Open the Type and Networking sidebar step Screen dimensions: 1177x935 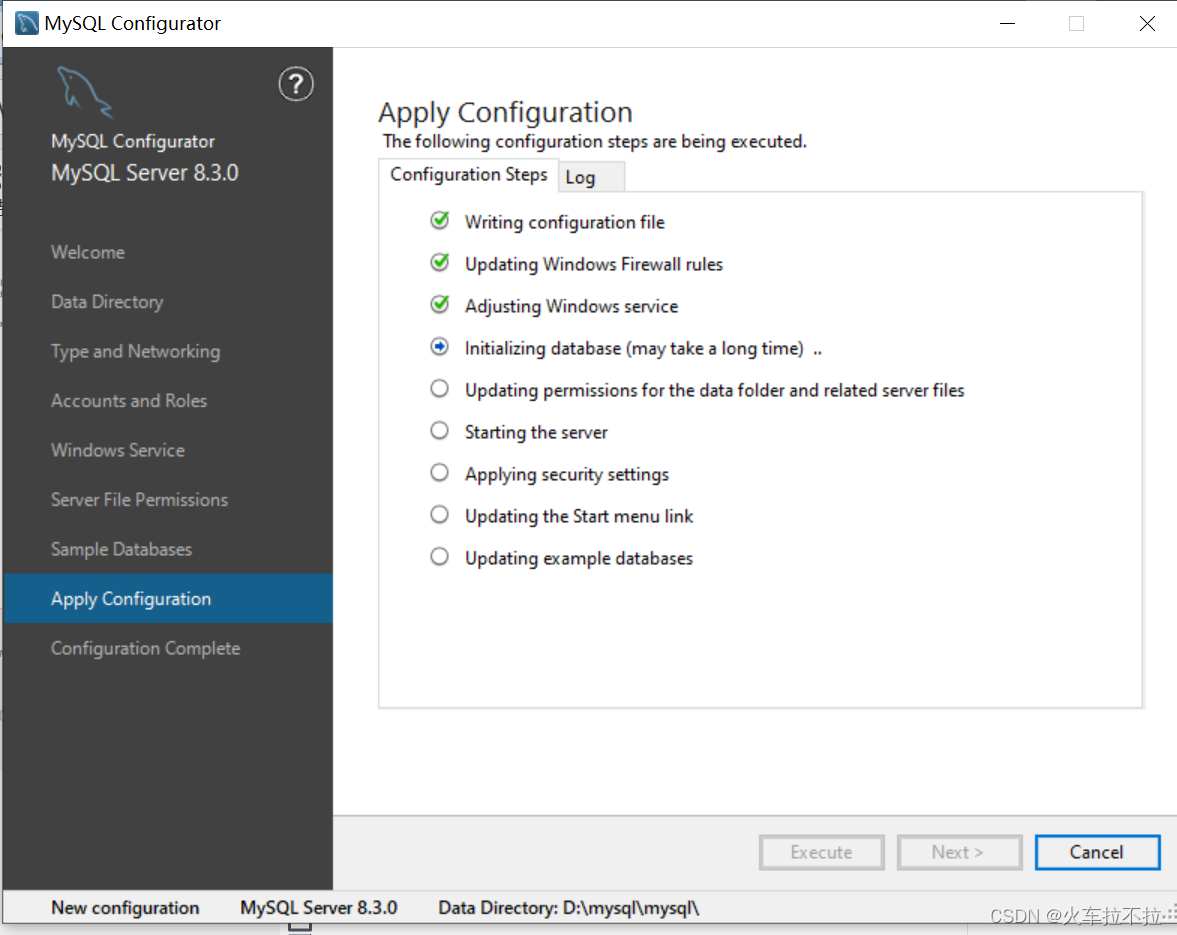pos(135,351)
